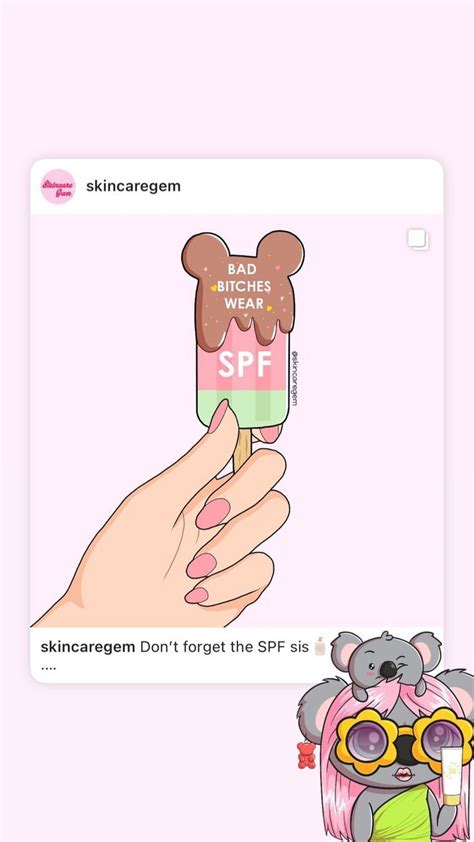Tap the small koala sitting on the head
The width and height of the screenshot is (474, 842).
(x=384, y=664)
